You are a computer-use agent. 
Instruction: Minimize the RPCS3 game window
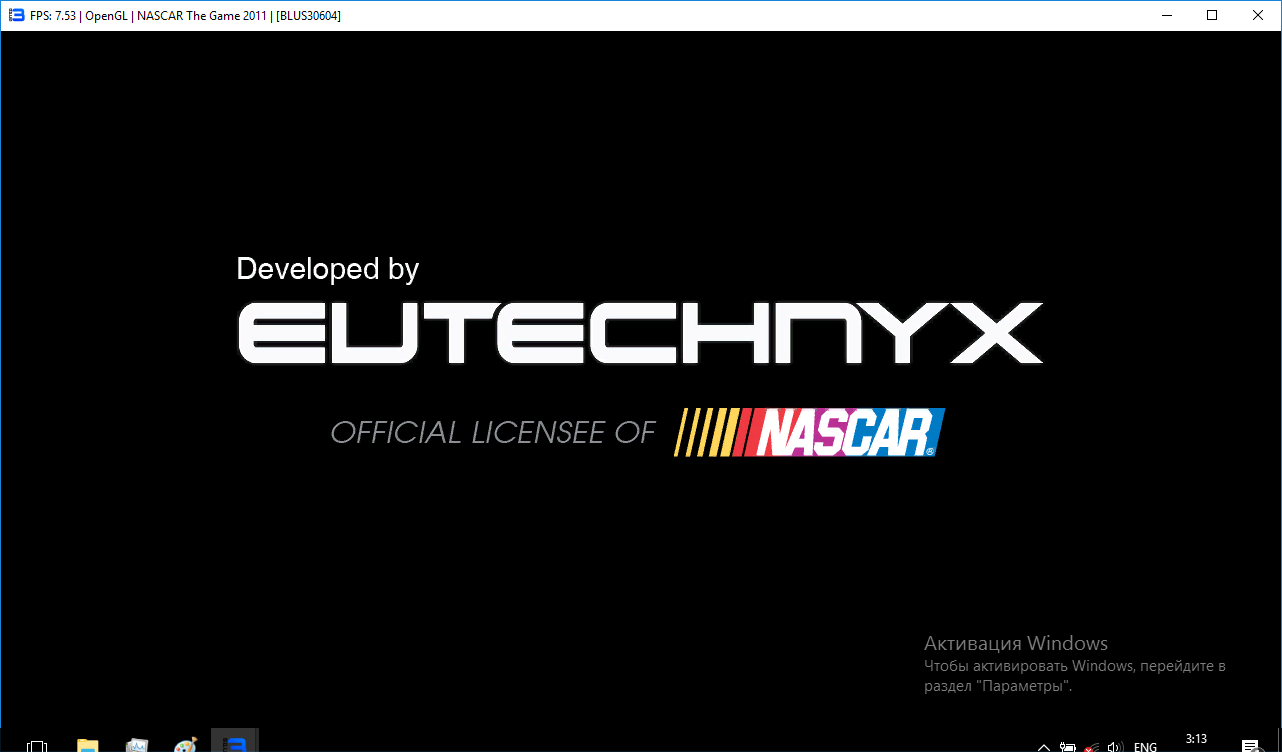pos(1166,15)
